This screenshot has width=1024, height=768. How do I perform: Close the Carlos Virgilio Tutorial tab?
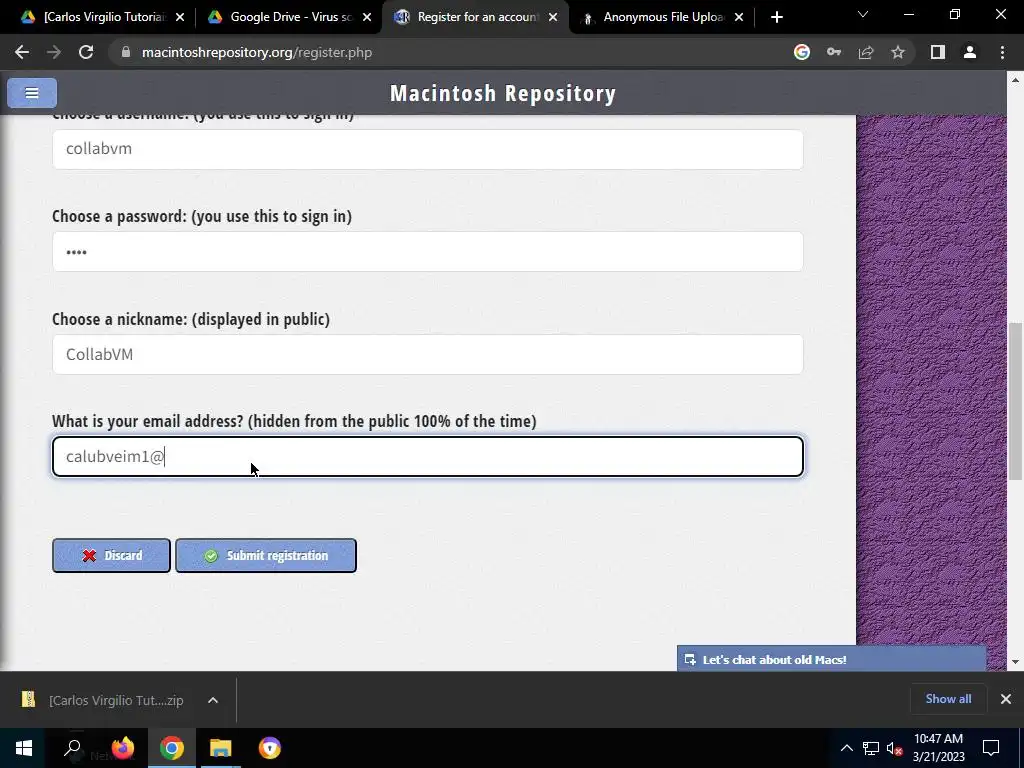180,17
